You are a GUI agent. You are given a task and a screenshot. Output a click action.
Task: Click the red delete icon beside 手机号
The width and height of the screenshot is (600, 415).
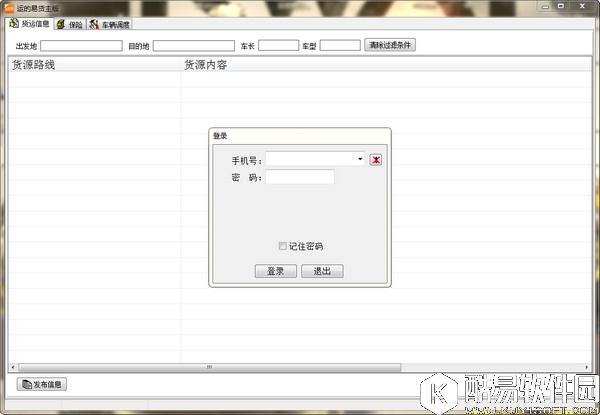tap(376, 159)
